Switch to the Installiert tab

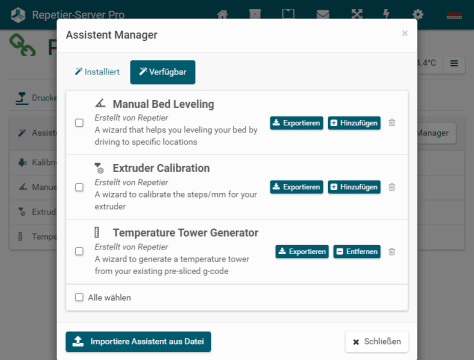pyautogui.click(x=97, y=72)
